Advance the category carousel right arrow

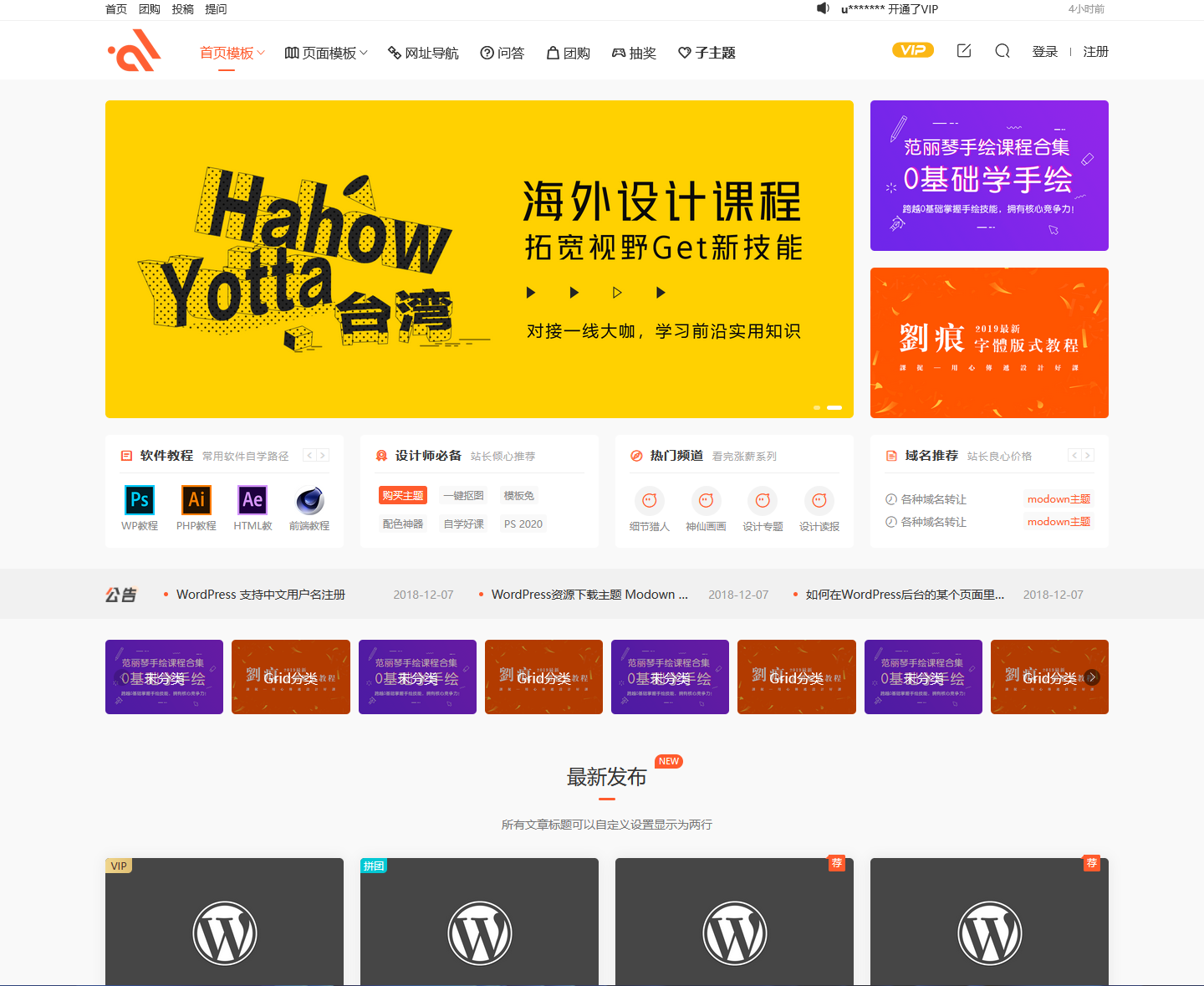click(1092, 677)
